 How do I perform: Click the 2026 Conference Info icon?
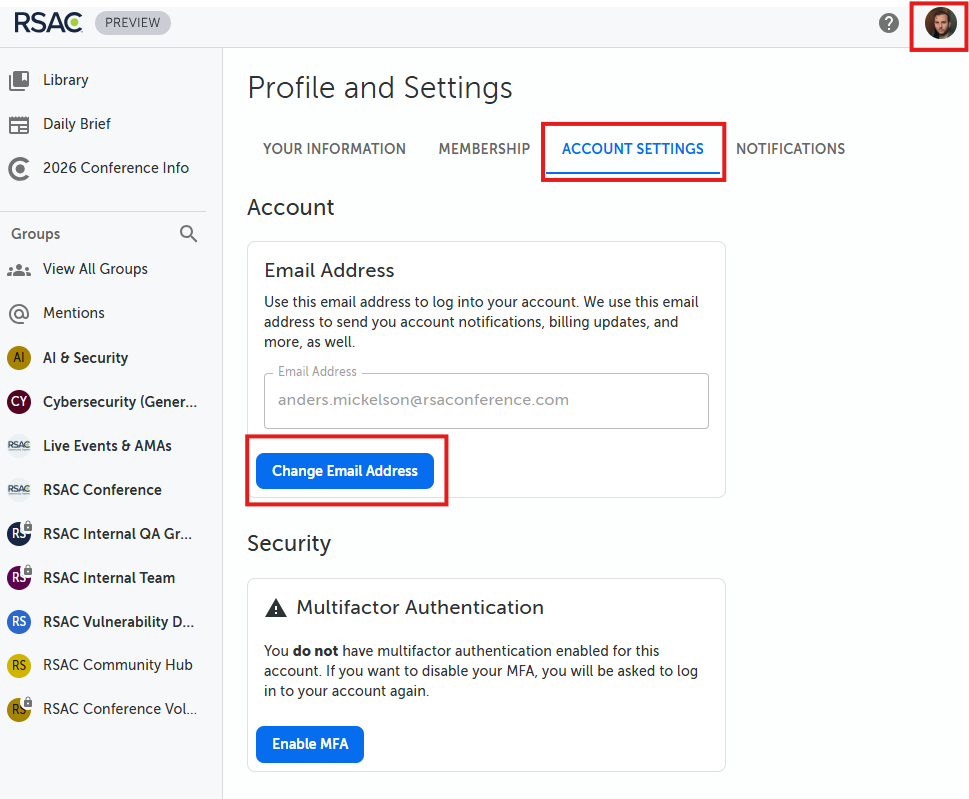pyautogui.click(x=19, y=168)
